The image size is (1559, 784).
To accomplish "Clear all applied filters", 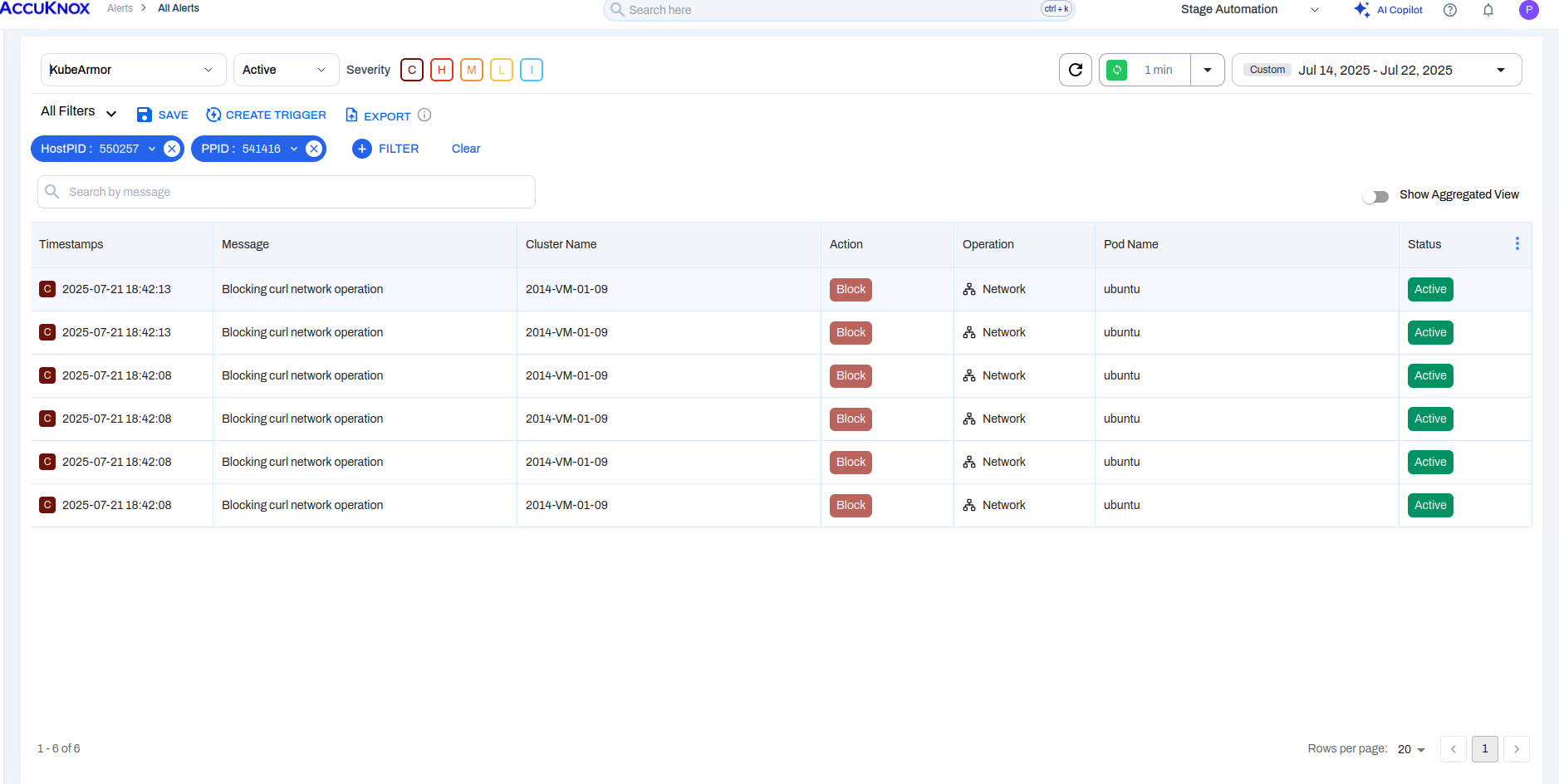I will pyautogui.click(x=465, y=149).
